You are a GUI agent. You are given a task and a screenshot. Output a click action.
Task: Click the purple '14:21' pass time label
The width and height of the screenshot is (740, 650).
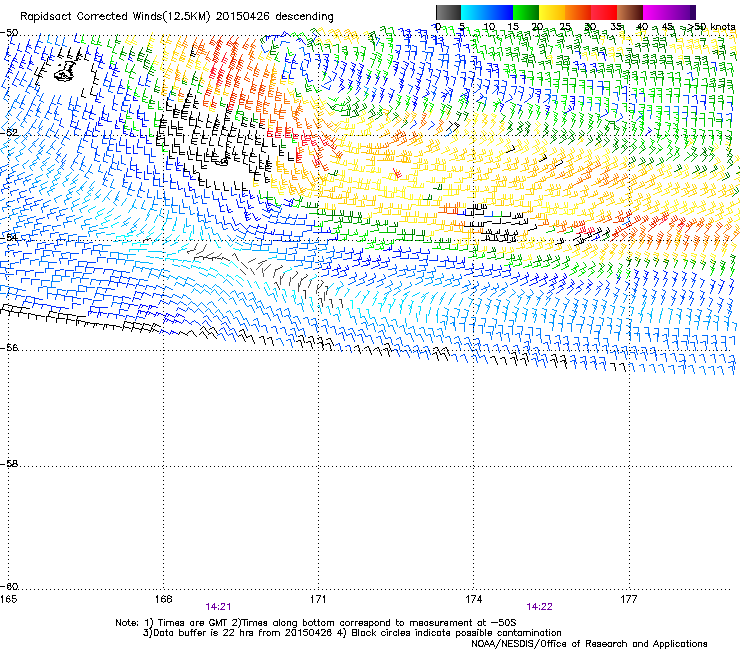218,607
